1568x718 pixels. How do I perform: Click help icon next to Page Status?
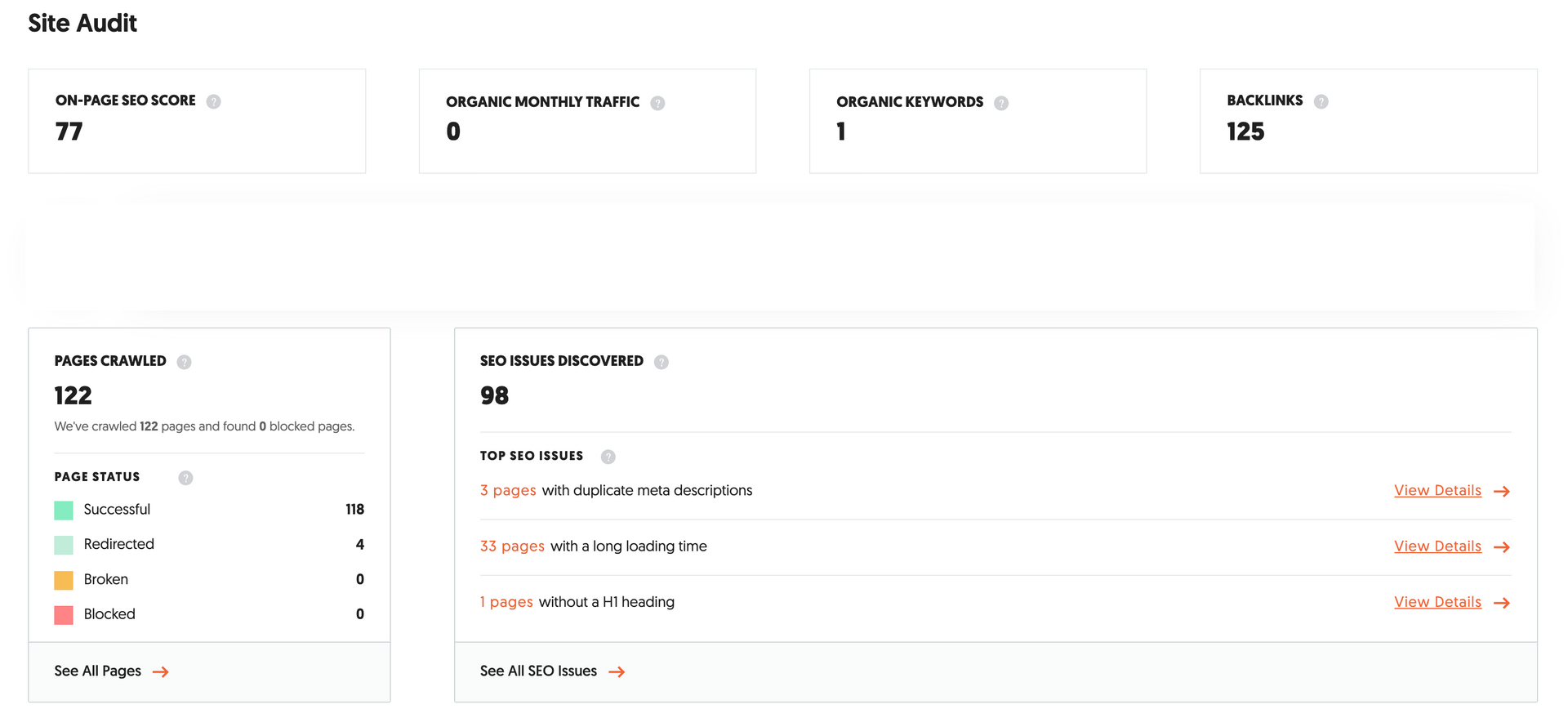(186, 478)
